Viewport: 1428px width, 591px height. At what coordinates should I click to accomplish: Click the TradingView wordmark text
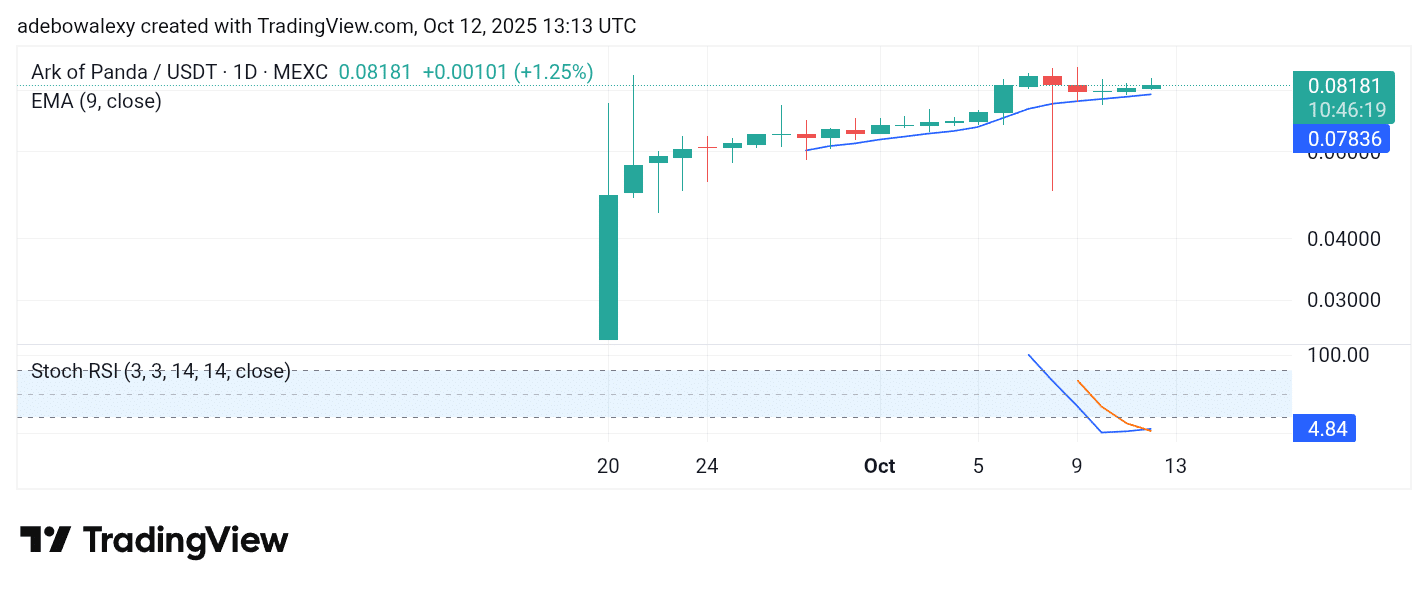tap(185, 541)
